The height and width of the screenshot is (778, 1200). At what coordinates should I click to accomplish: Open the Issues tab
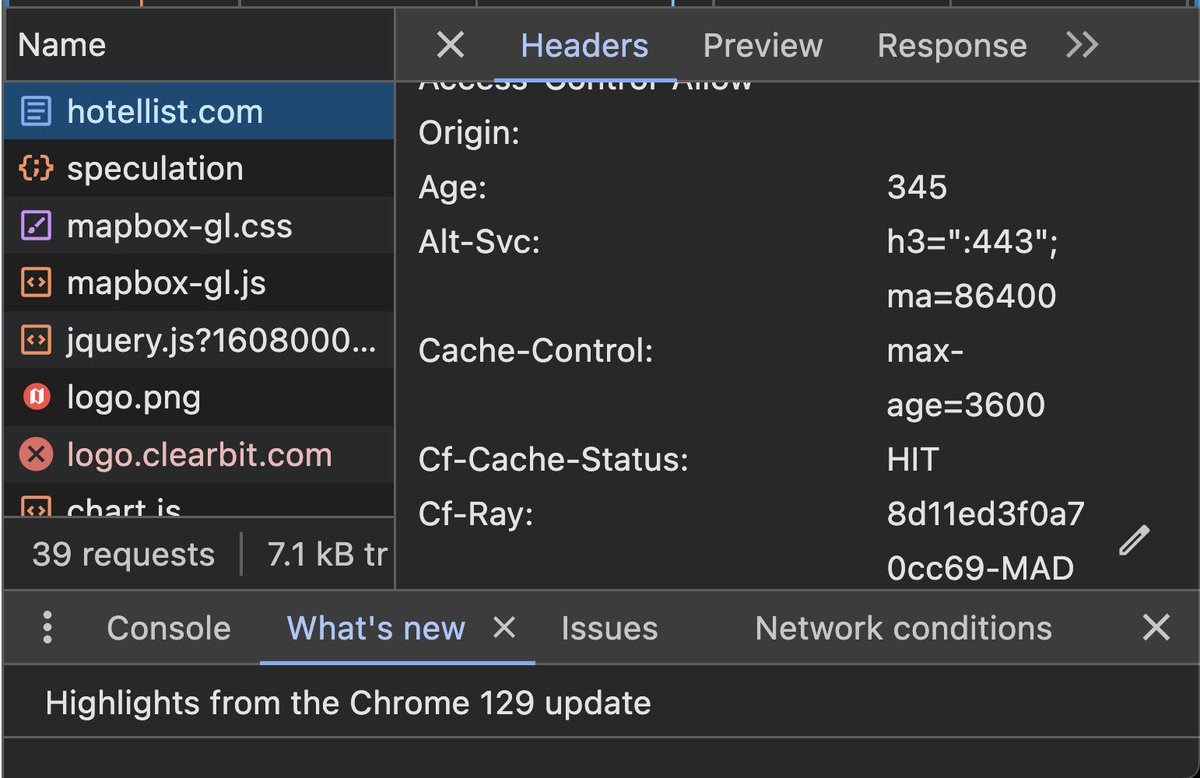tap(609, 628)
